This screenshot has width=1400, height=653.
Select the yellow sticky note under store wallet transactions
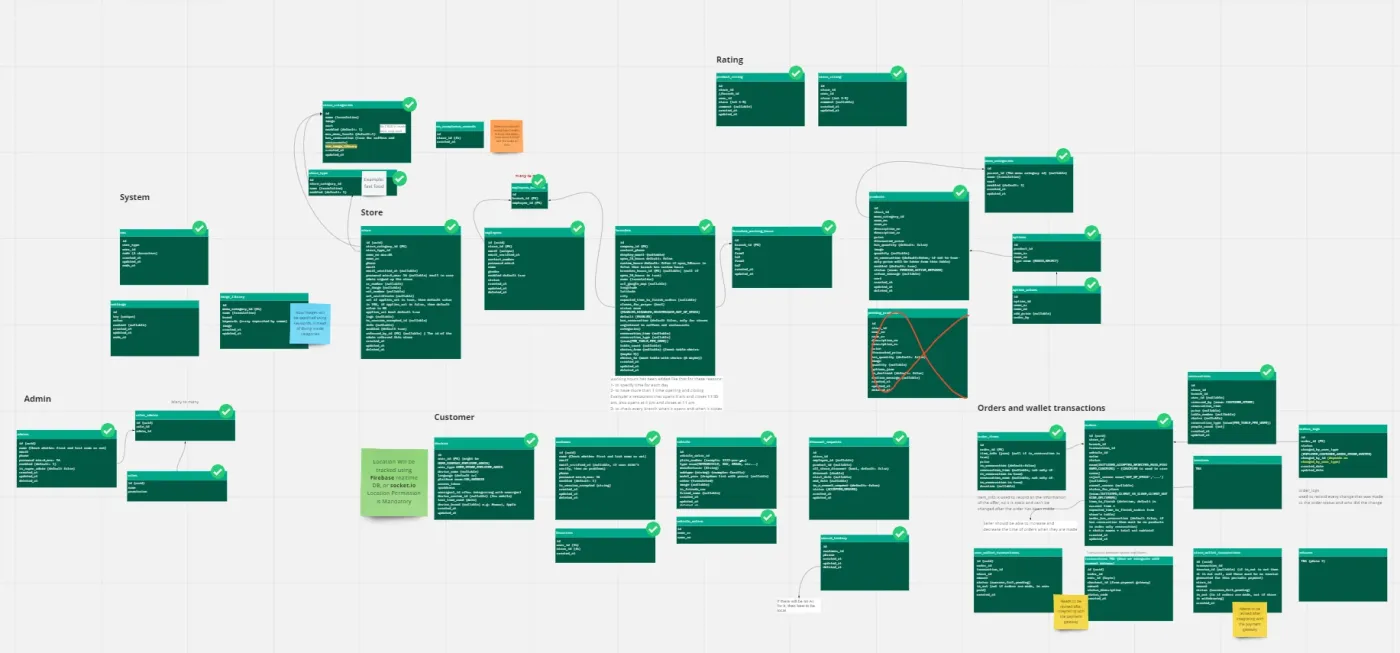point(1250,620)
